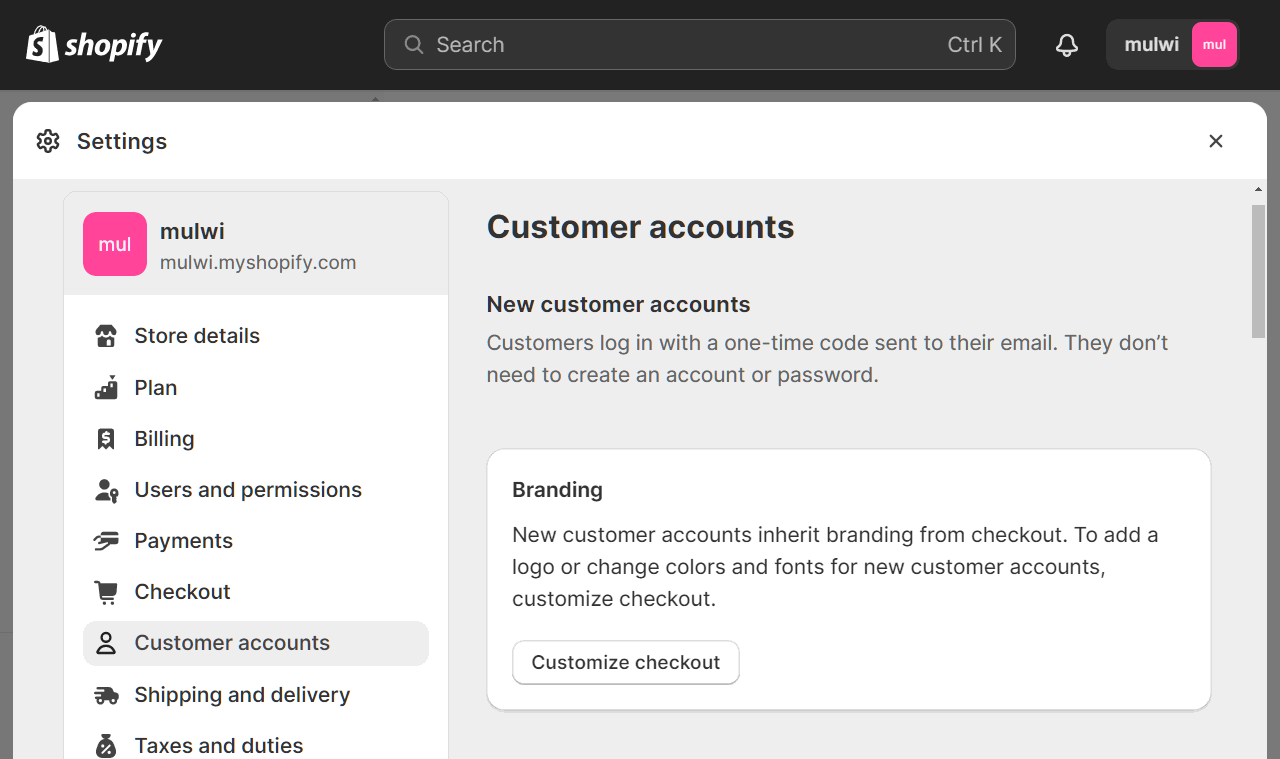The image size is (1280, 759).
Task: Click the search bar
Action: [x=700, y=45]
